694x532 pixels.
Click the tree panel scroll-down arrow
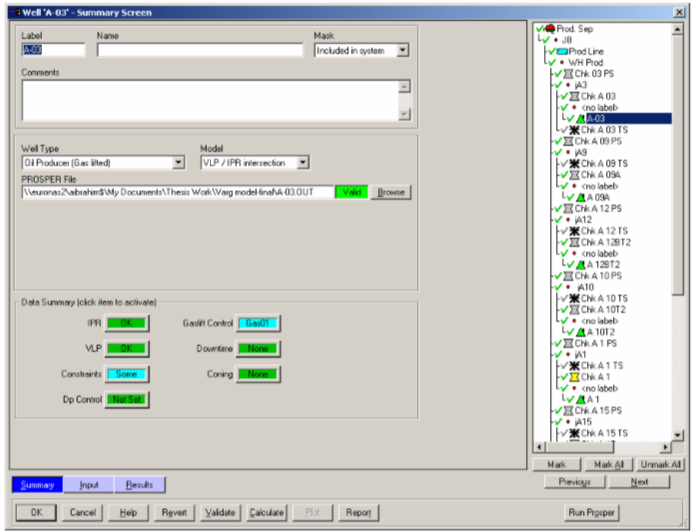point(677,436)
